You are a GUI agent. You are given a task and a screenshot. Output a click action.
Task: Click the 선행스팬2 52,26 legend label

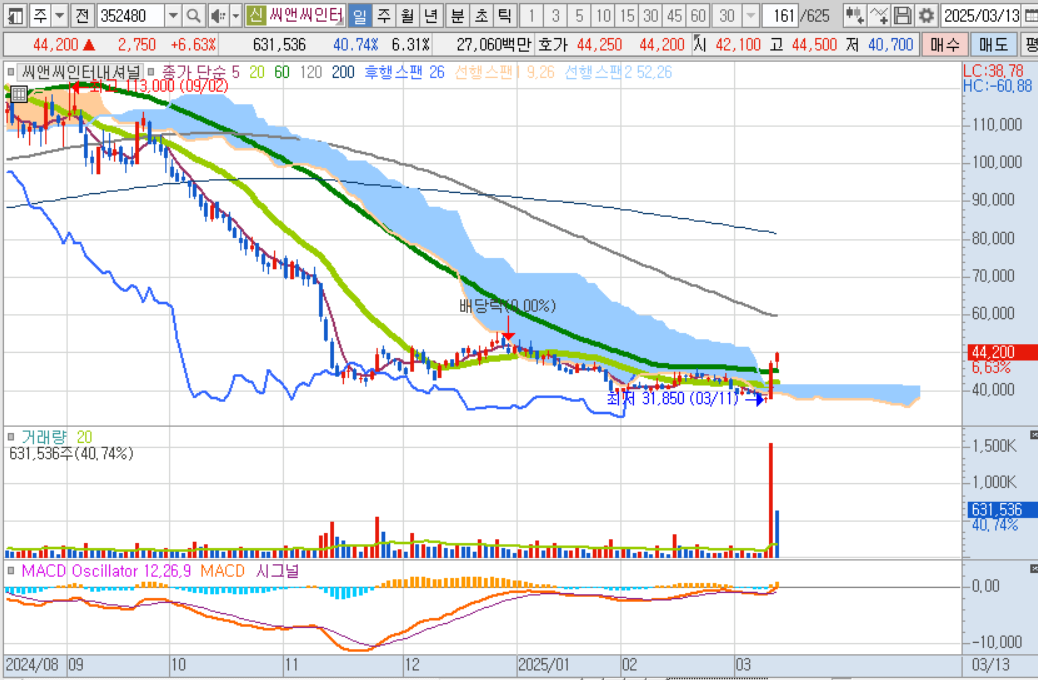click(x=618, y=72)
